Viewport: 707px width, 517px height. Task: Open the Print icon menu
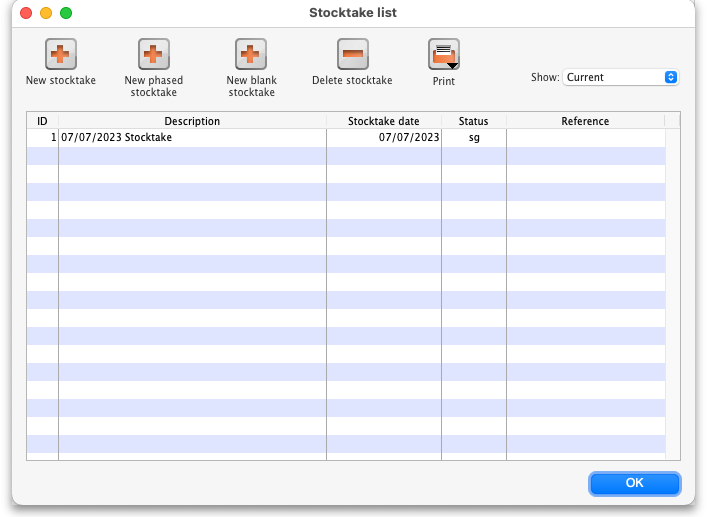click(x=444, y=54)
